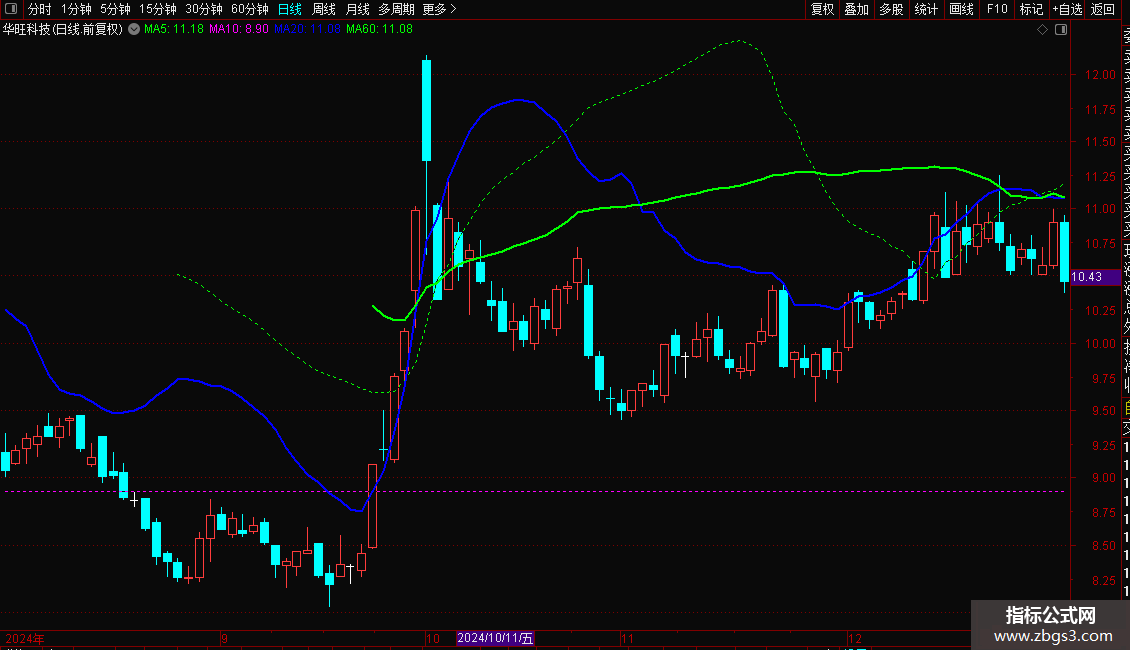Open the 统计 statistics tool
Viewport: 1130px width, 650px height.
(926, 9)
